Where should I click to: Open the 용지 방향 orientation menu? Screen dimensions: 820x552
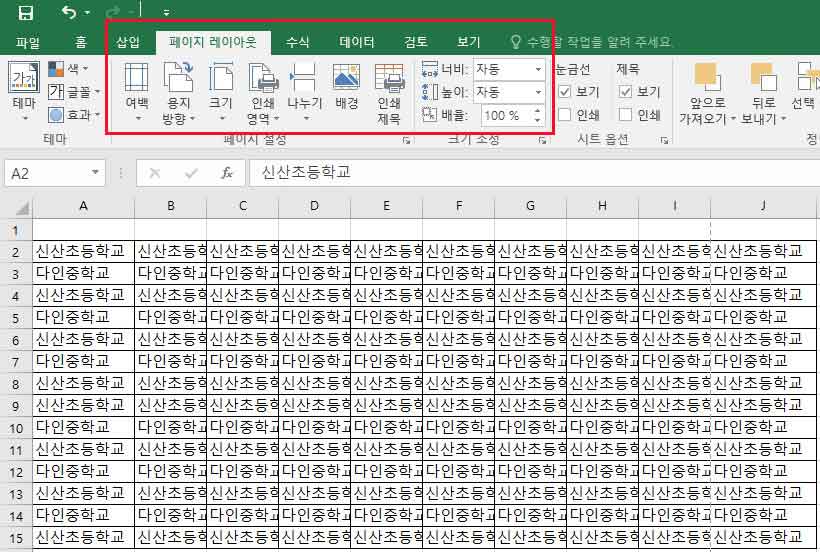[178, 93]
